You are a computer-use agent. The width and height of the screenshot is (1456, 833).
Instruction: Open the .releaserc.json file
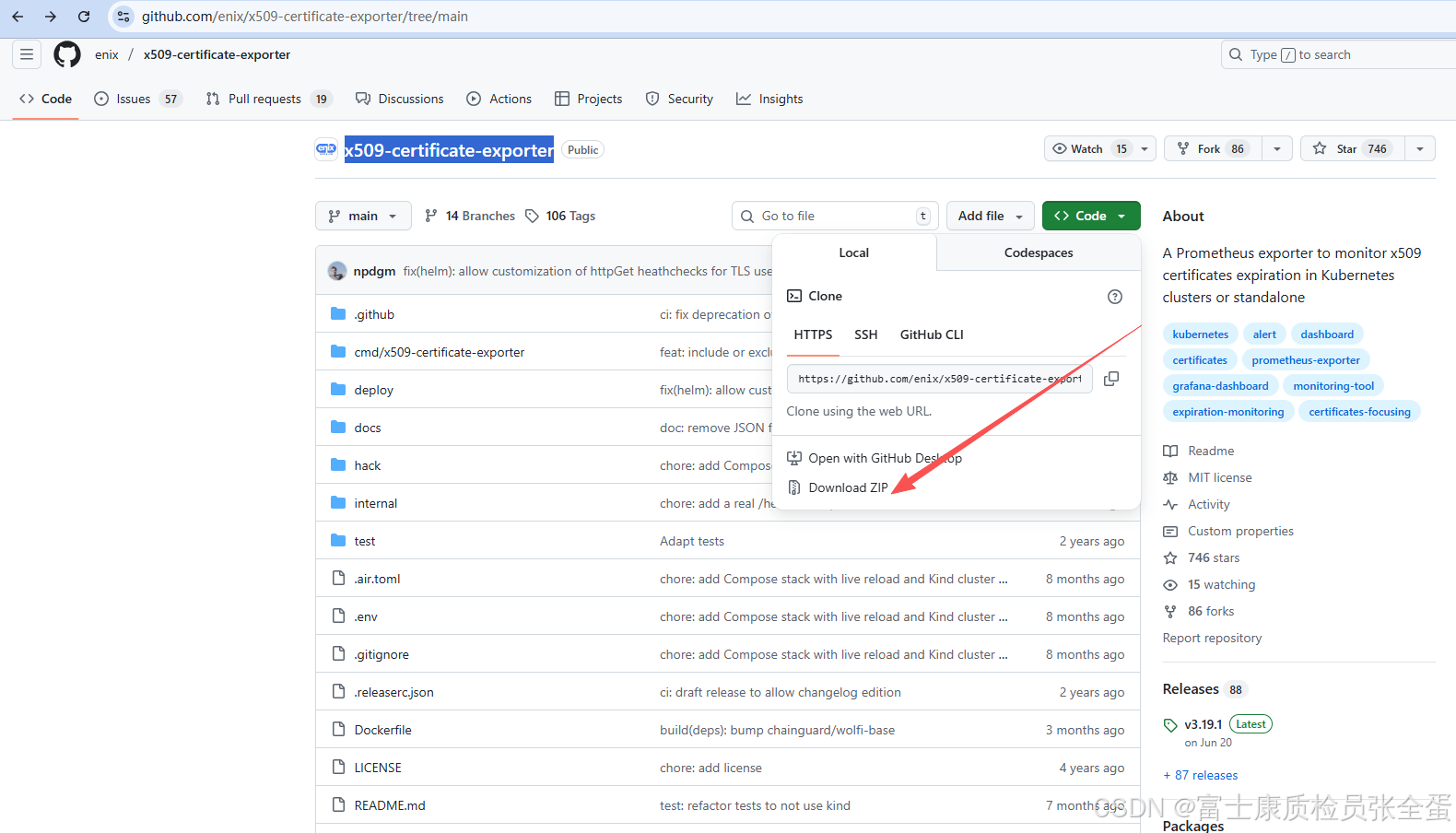point(393,692)
